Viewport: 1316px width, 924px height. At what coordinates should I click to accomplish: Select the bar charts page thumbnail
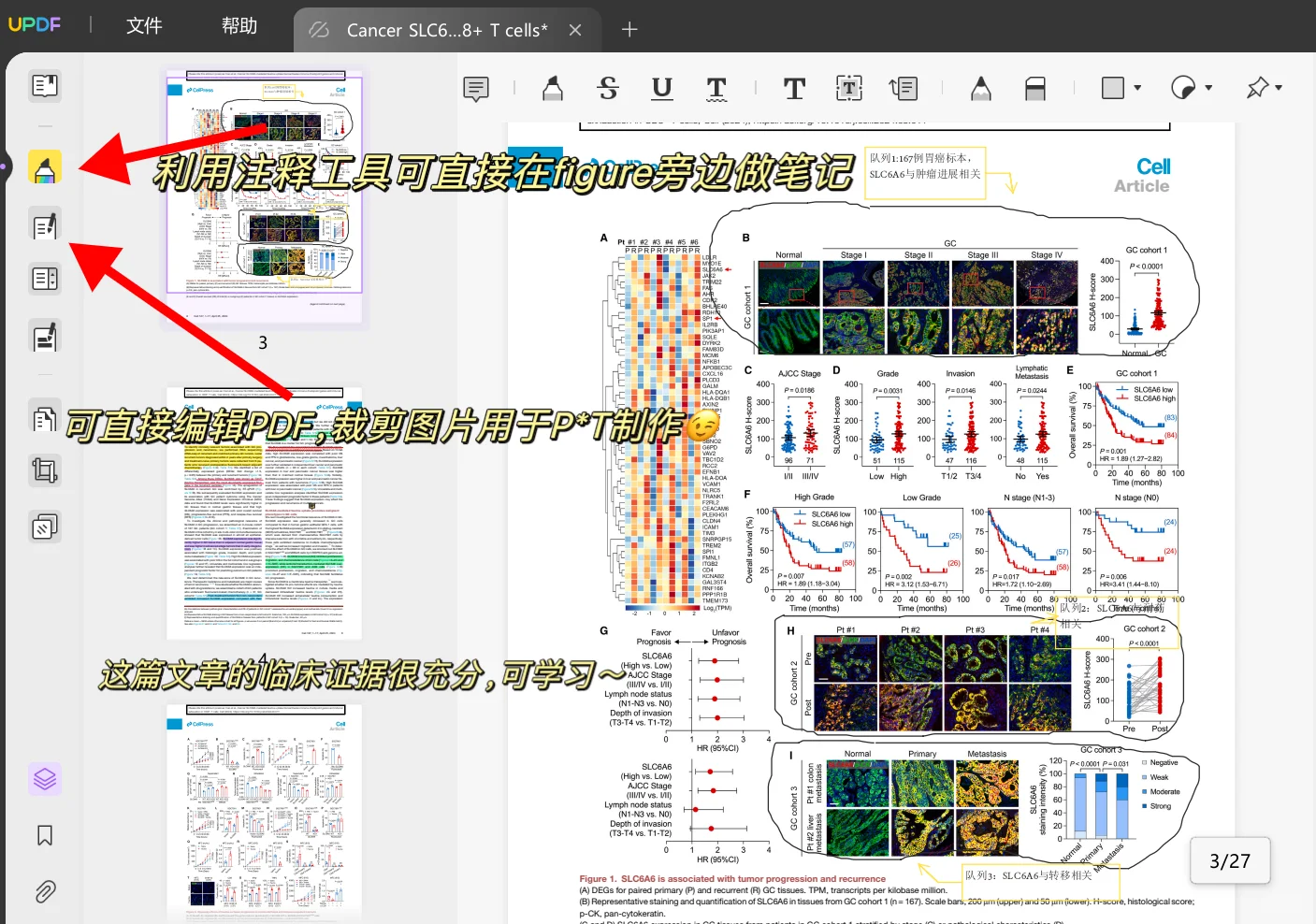click(x=264, y=814)
